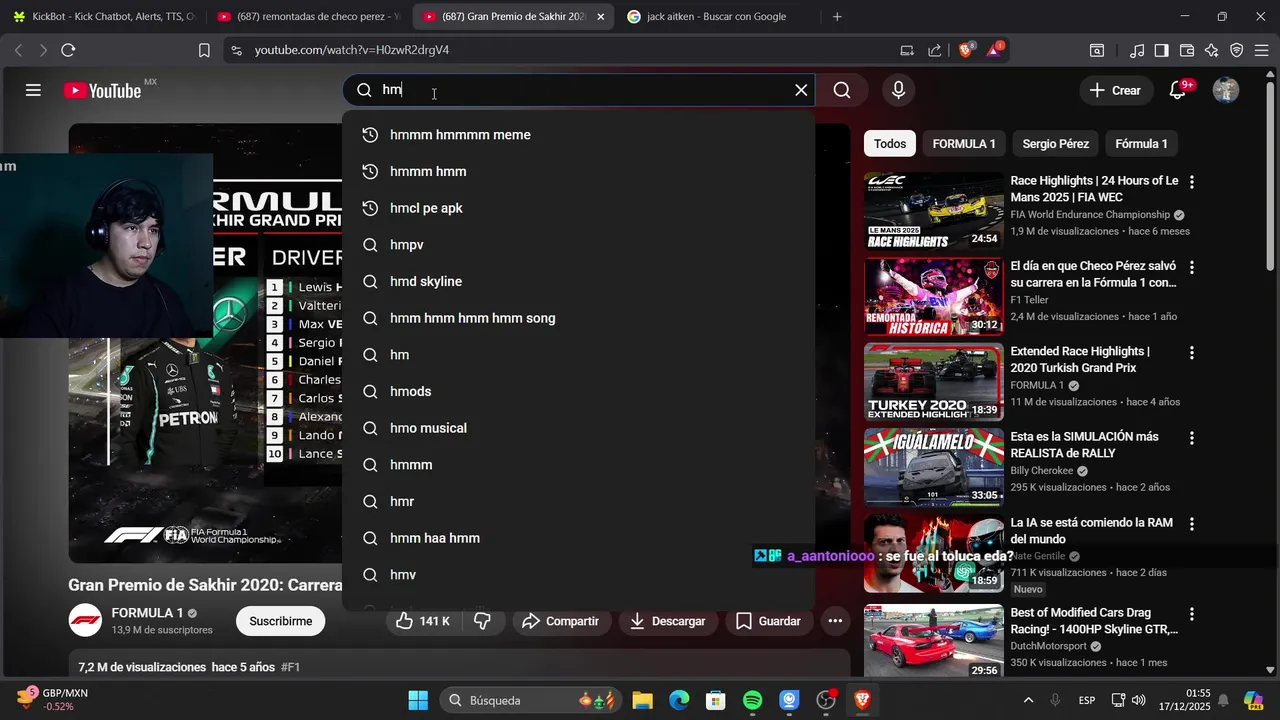Click the Crear button

click(1116, 90)
